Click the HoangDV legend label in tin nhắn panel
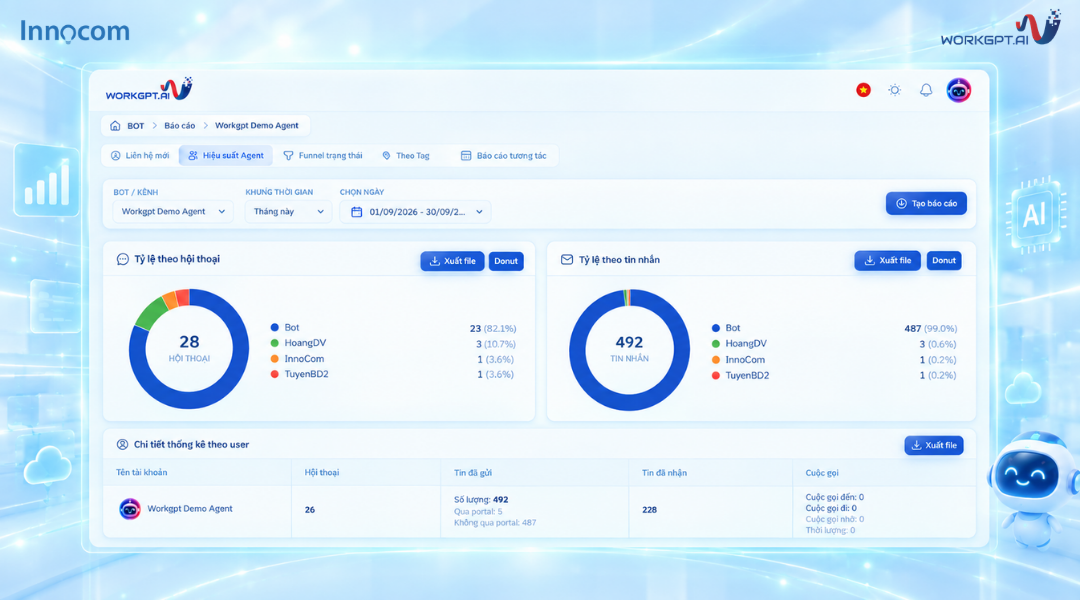1081x600 pixels. [746, 343]
